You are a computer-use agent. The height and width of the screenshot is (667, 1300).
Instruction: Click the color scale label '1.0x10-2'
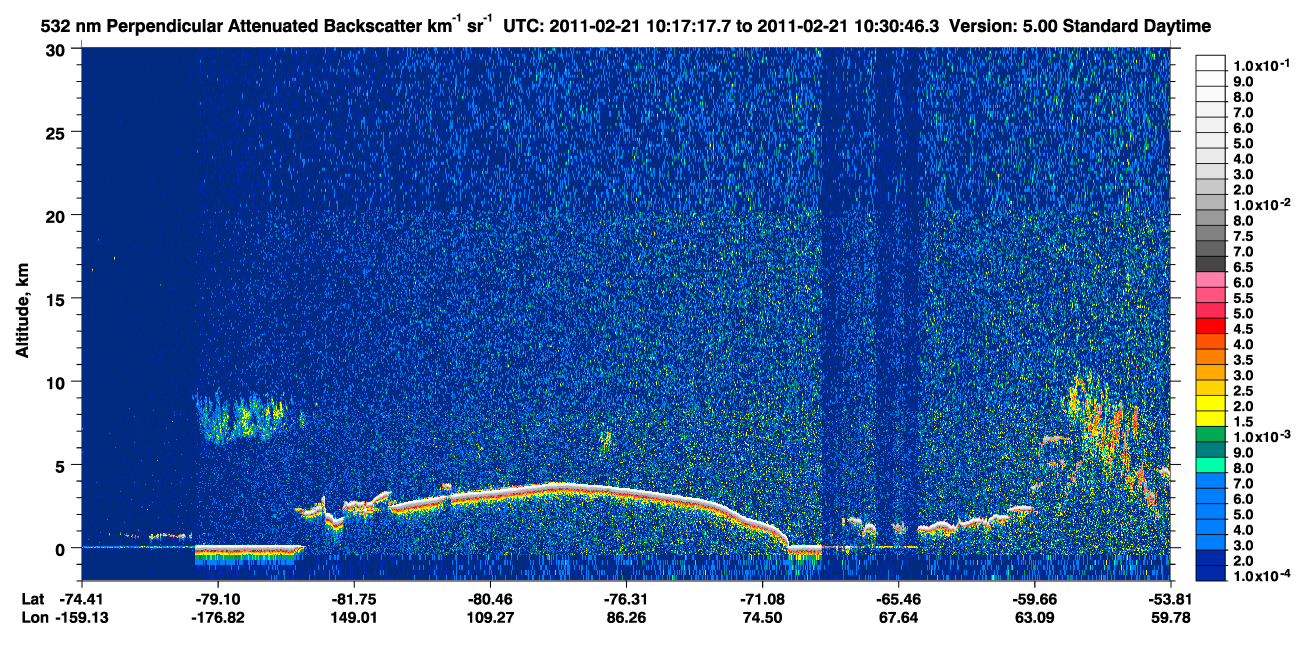click(1261, 204)
